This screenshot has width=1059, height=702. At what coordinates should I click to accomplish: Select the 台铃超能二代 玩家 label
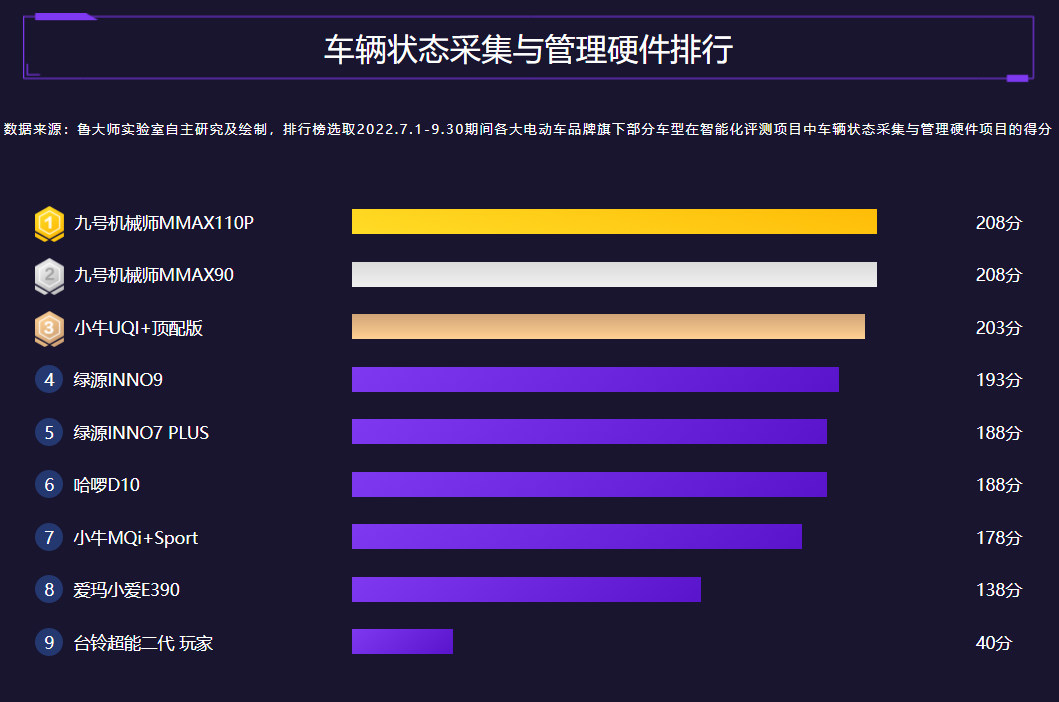pos(143,643)
